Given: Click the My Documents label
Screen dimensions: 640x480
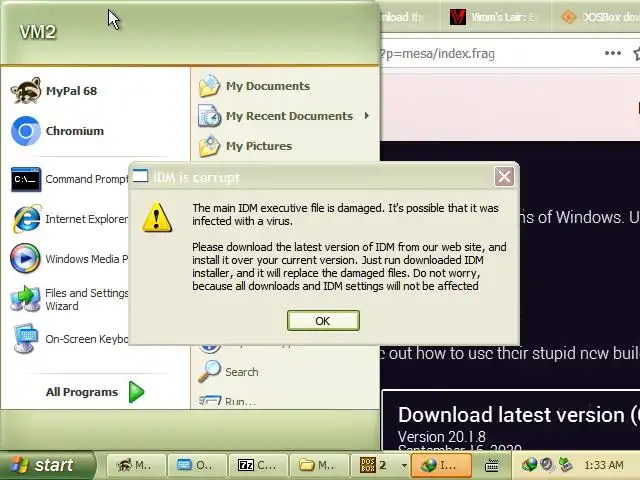Looking at the screenshot, I should click(x=268, y=86).
